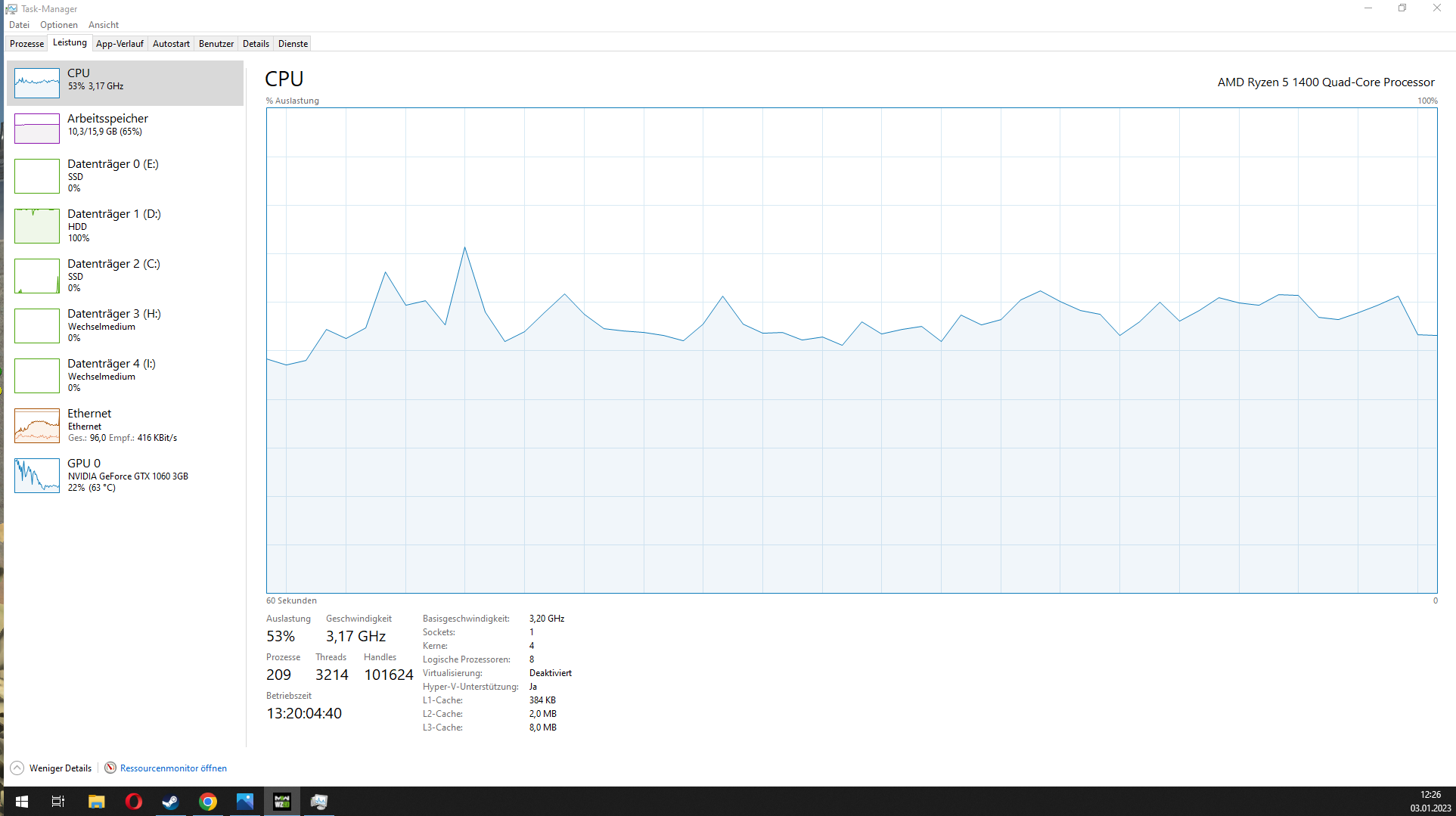Click the Hyper-V-Unterstützung value Ja

point(533,687)
